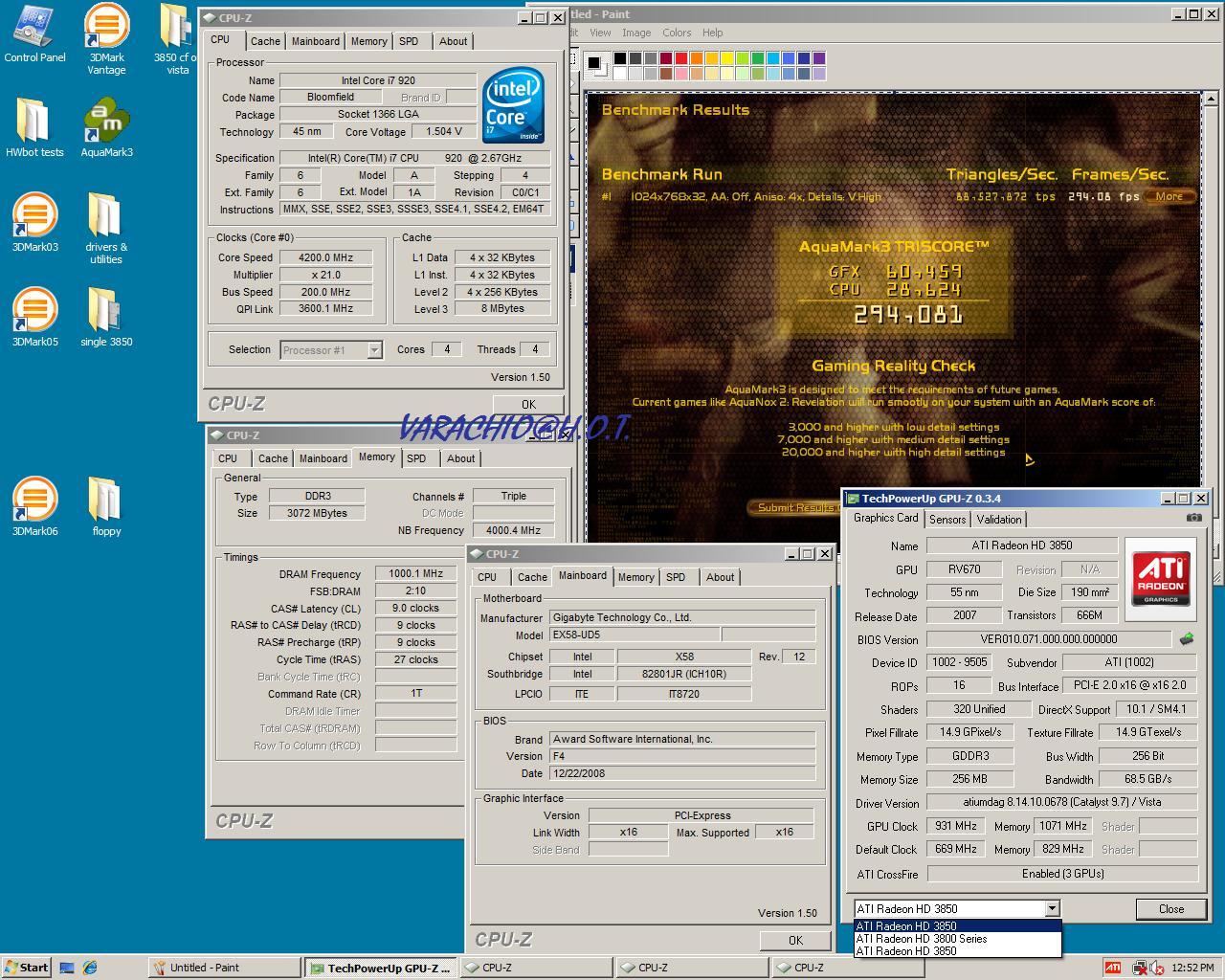Switch to the Validation tab in GPU-Z
Viewport: 1225px width, 980px height.
click(x=998, y=520)
